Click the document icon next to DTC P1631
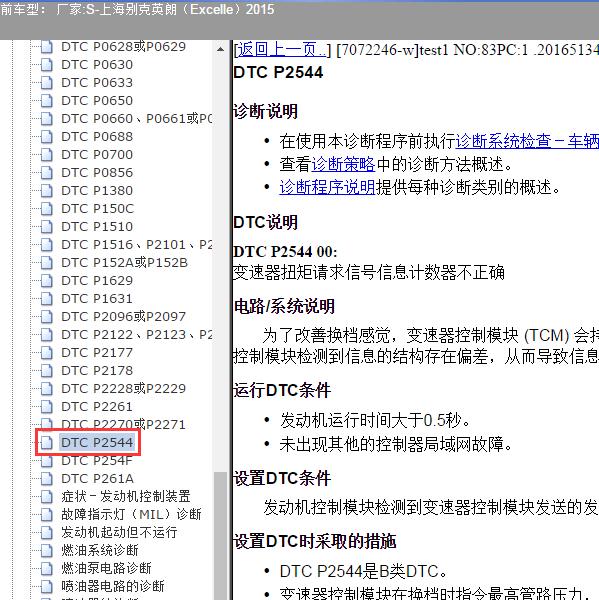Image resolution: width=599 pixels, height=600 pixels. (x=46, y=298)
